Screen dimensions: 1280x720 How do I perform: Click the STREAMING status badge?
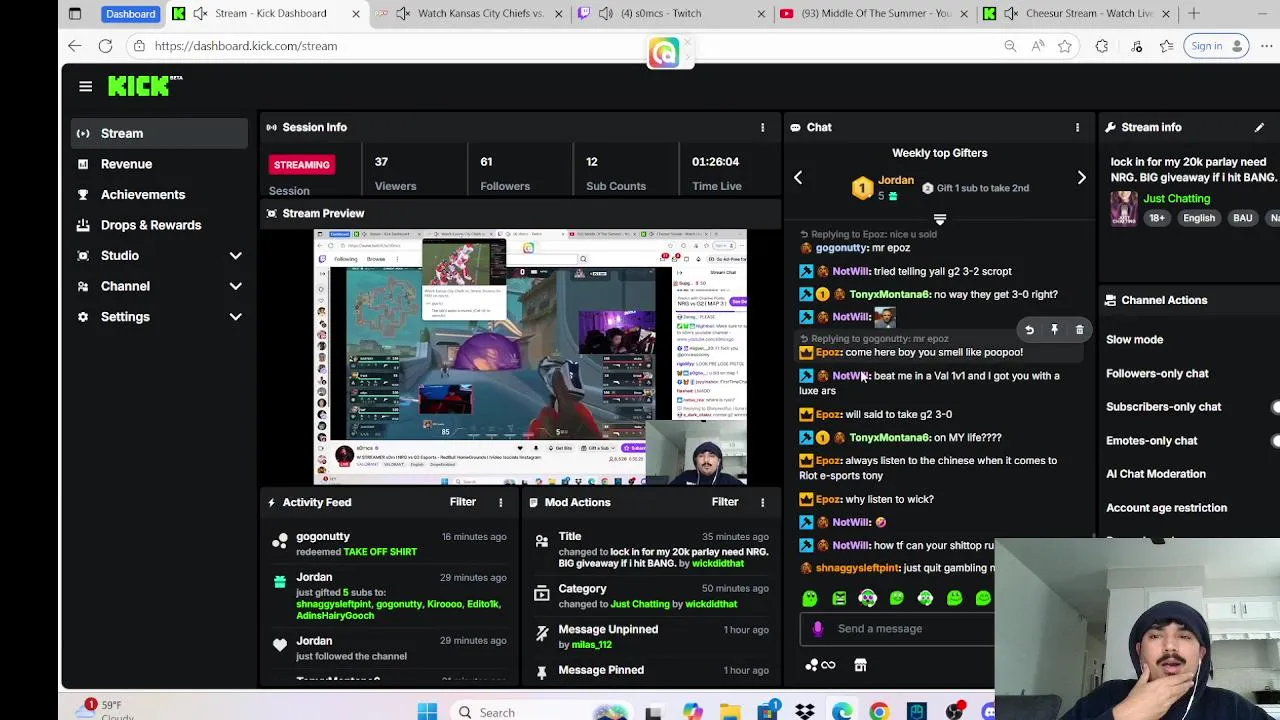(x=301, y=165)
